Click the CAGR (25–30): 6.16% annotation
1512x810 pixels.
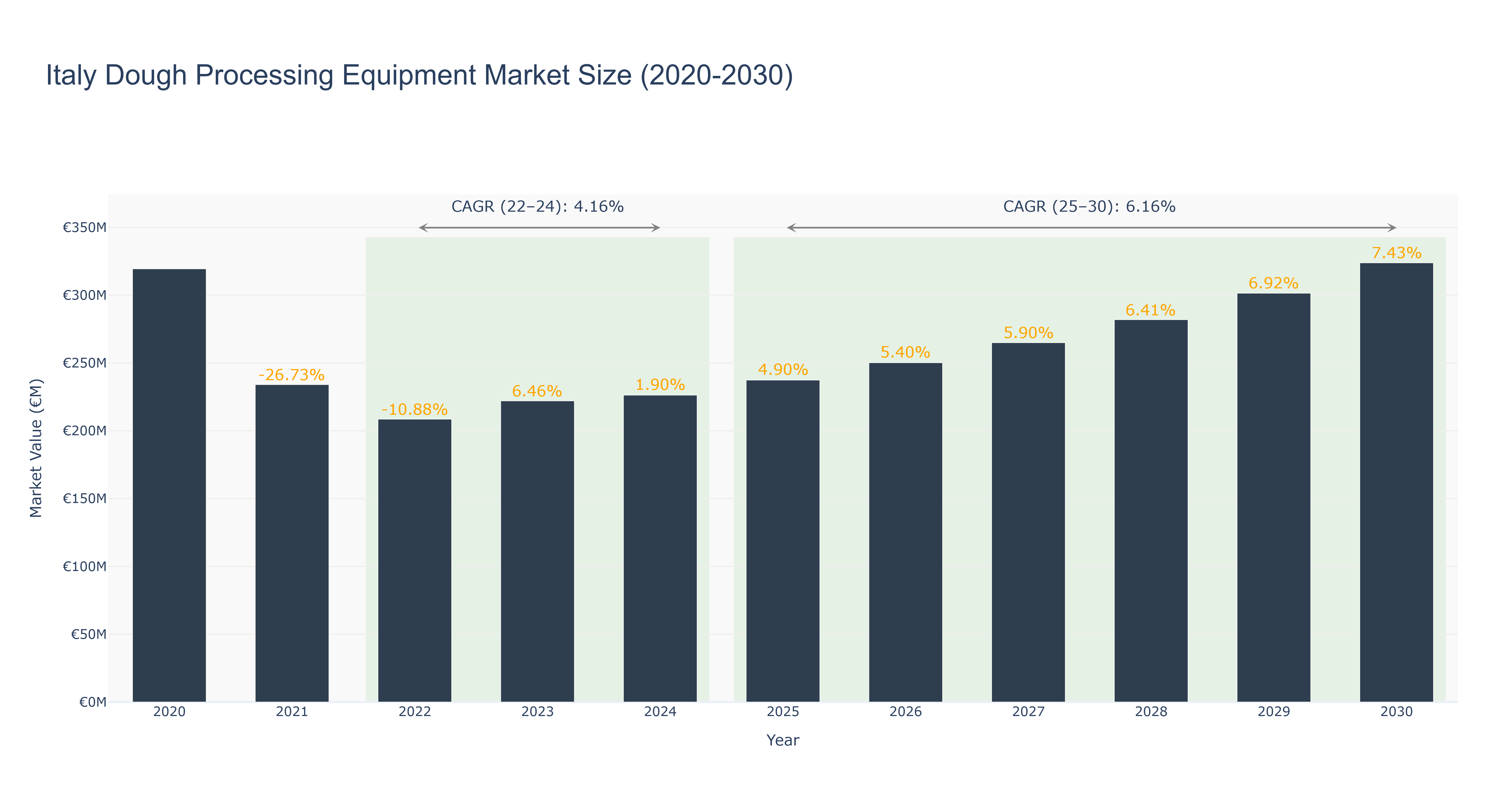[1089, 207]
